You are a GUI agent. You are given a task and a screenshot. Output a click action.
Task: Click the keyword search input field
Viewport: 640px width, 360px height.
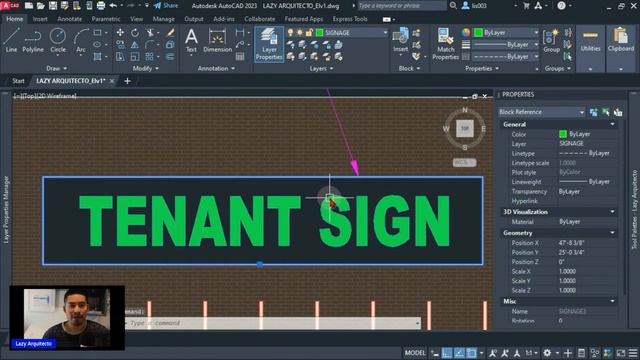tap(402, 6)
